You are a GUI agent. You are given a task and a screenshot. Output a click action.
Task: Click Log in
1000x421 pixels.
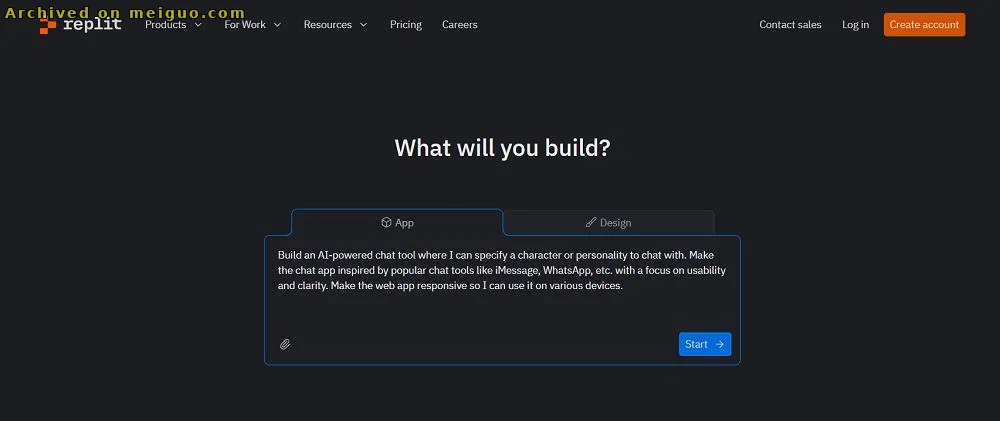[x=855, y=25]
